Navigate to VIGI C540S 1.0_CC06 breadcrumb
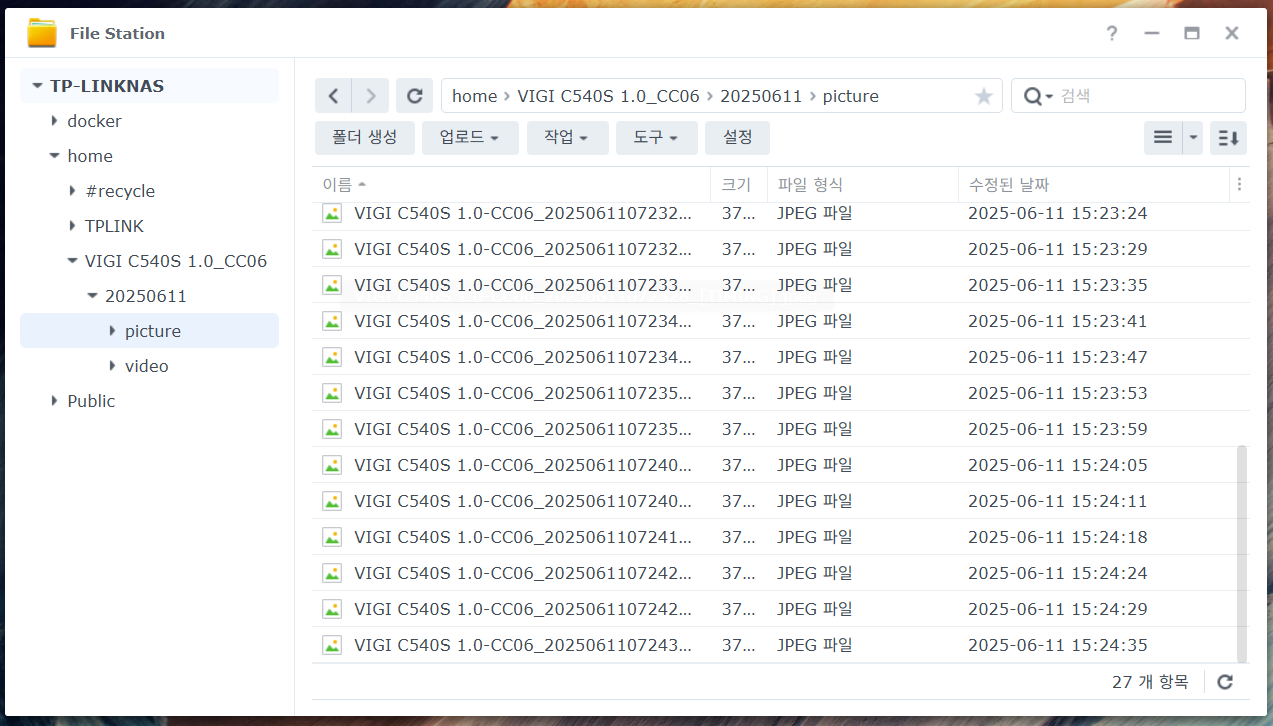1273x726 pixels. pos(608,96)
